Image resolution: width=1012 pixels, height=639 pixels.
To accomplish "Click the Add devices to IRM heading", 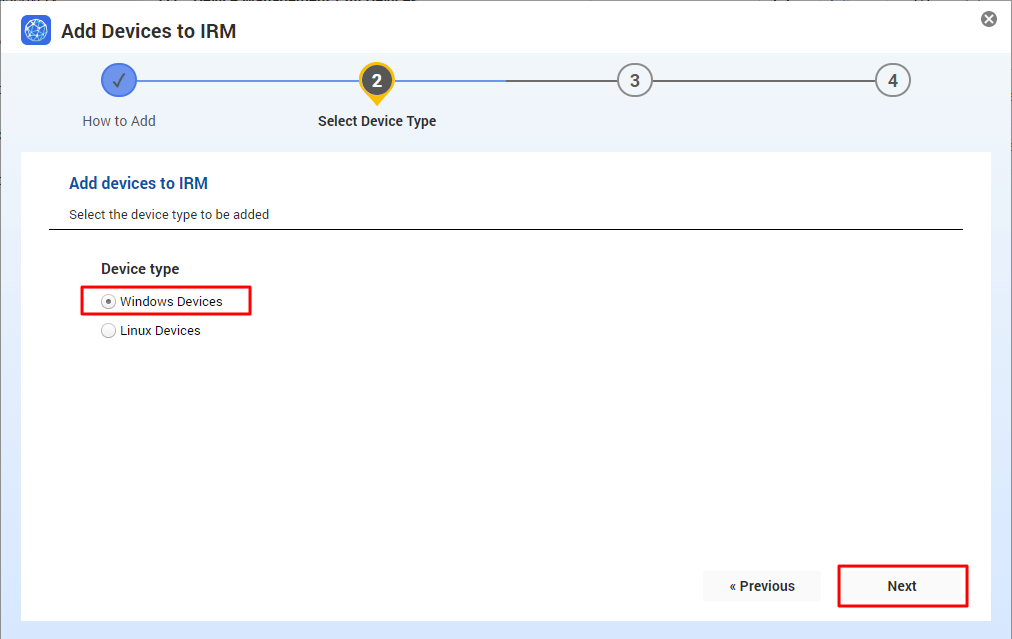I will tap(138, 183).
